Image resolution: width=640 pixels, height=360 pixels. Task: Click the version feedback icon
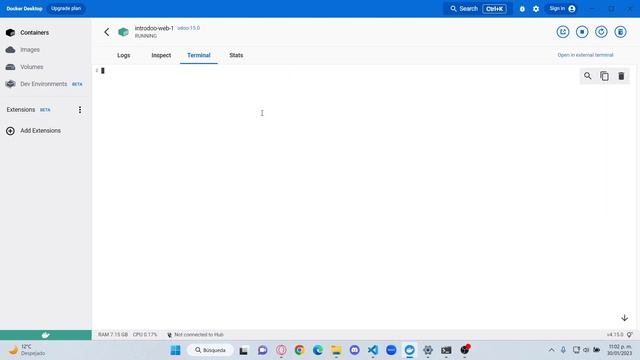point(630,335)
